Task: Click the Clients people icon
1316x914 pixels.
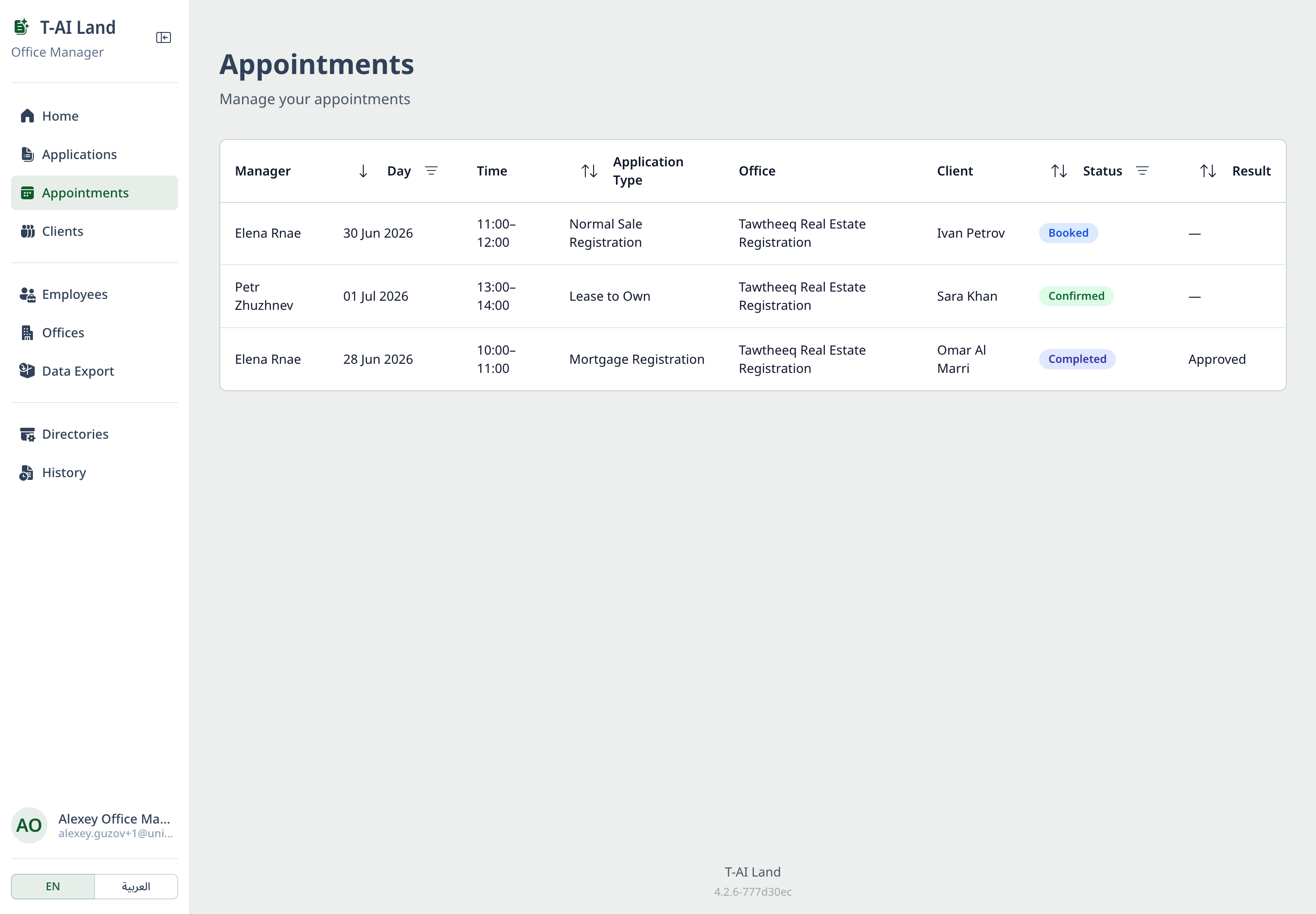Action: pos(27,231)
